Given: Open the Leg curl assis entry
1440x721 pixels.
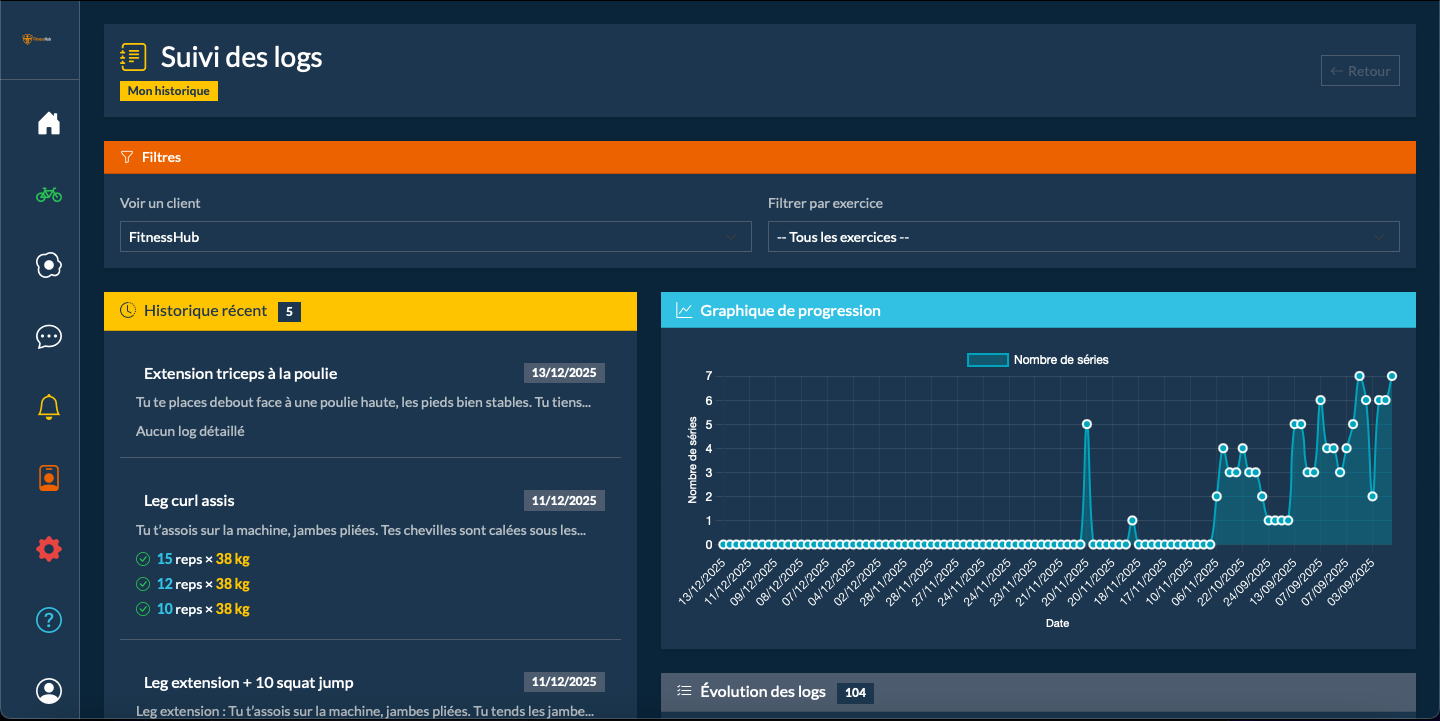Looking at the screenshot, I should [190, 500].
